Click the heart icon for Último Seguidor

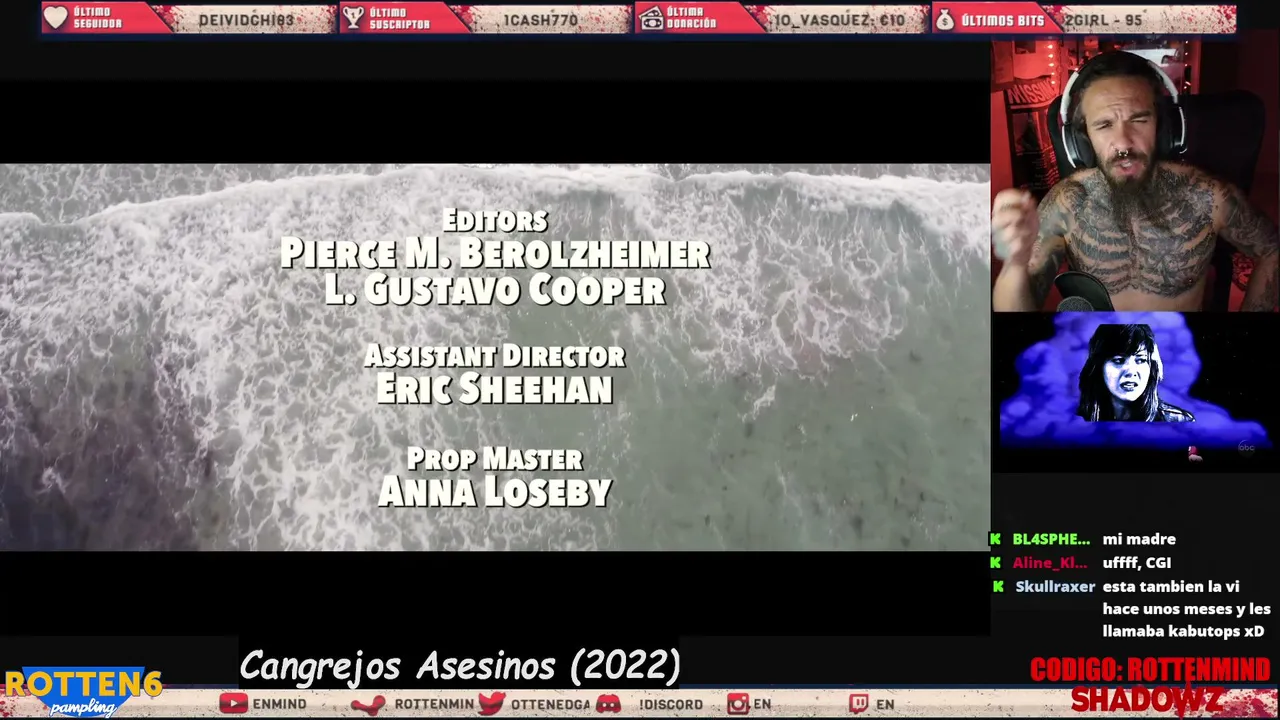(56, 18)
